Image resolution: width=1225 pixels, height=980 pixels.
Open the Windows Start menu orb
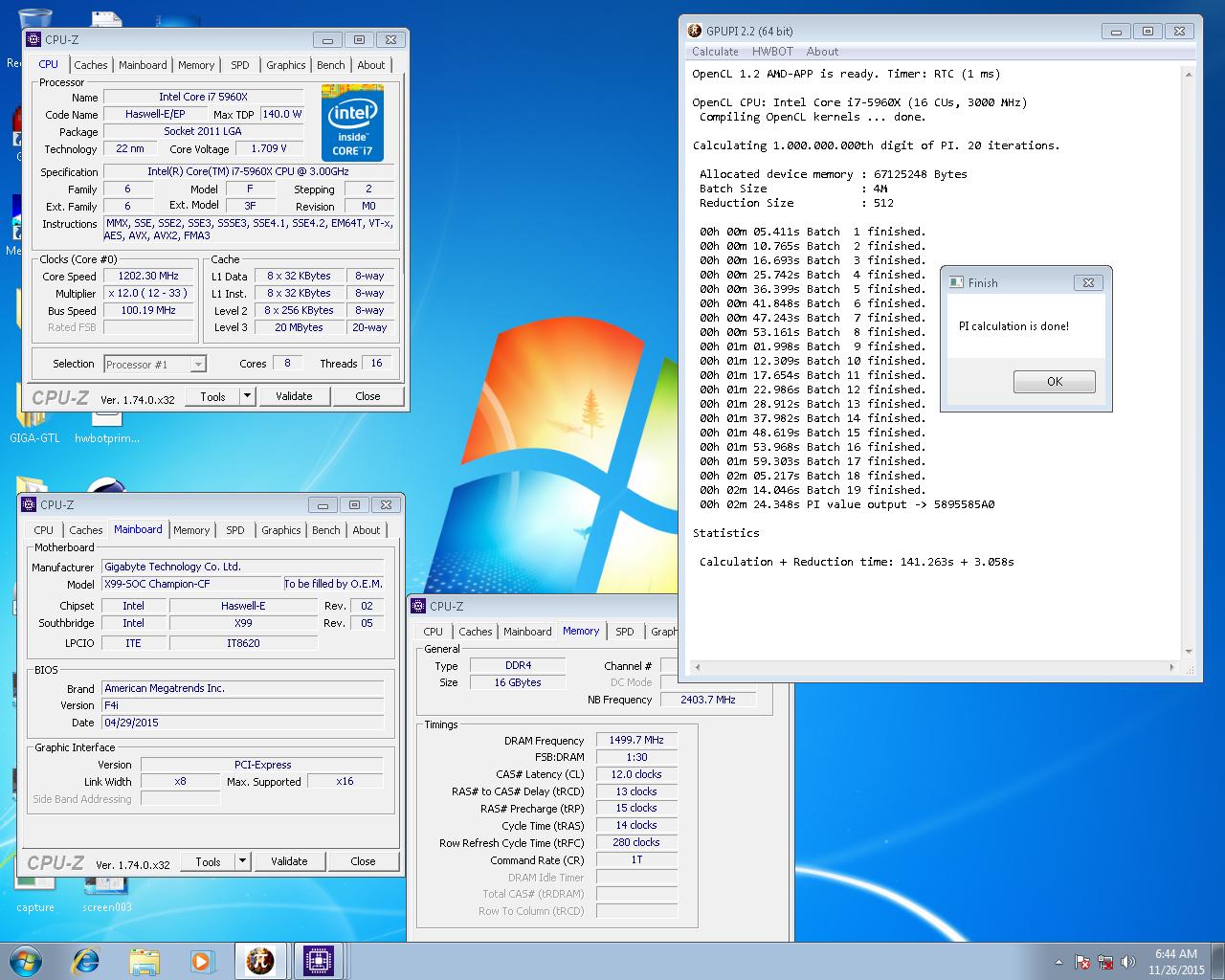[26, 960]
